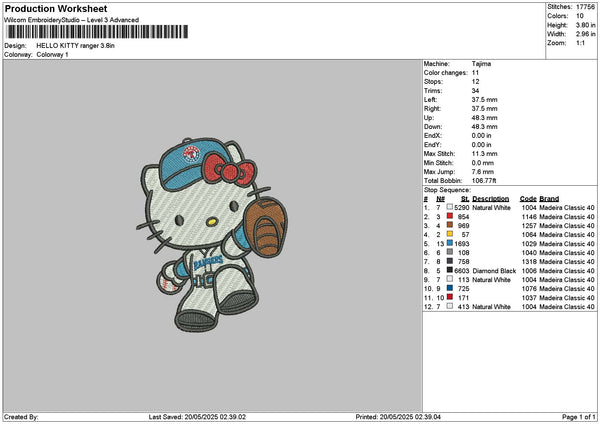600x424 pixels.
Task: Click the white swatch beside 5290 stitches
Action: pos(450,207)
